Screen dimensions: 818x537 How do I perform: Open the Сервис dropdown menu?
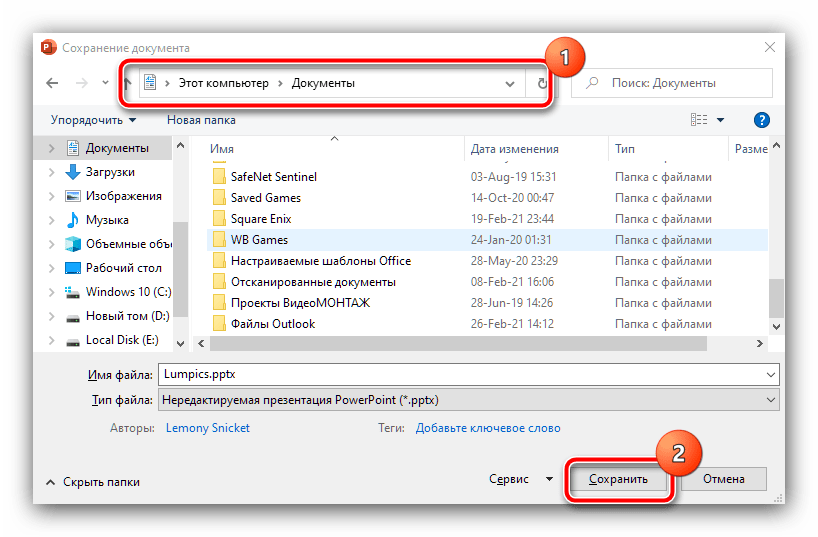(x=520, y=479)
